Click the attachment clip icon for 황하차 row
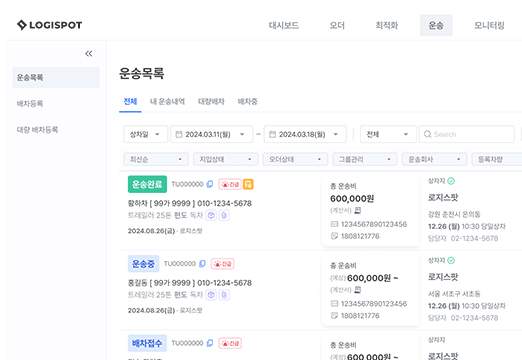Image resolution: width=522 pixels, height=360 pixels. tap(224, 215)
